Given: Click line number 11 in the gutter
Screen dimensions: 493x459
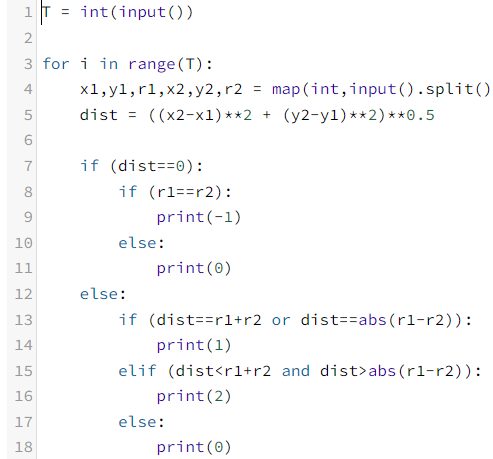Looking at the screenshot, I should click(24, 268).
